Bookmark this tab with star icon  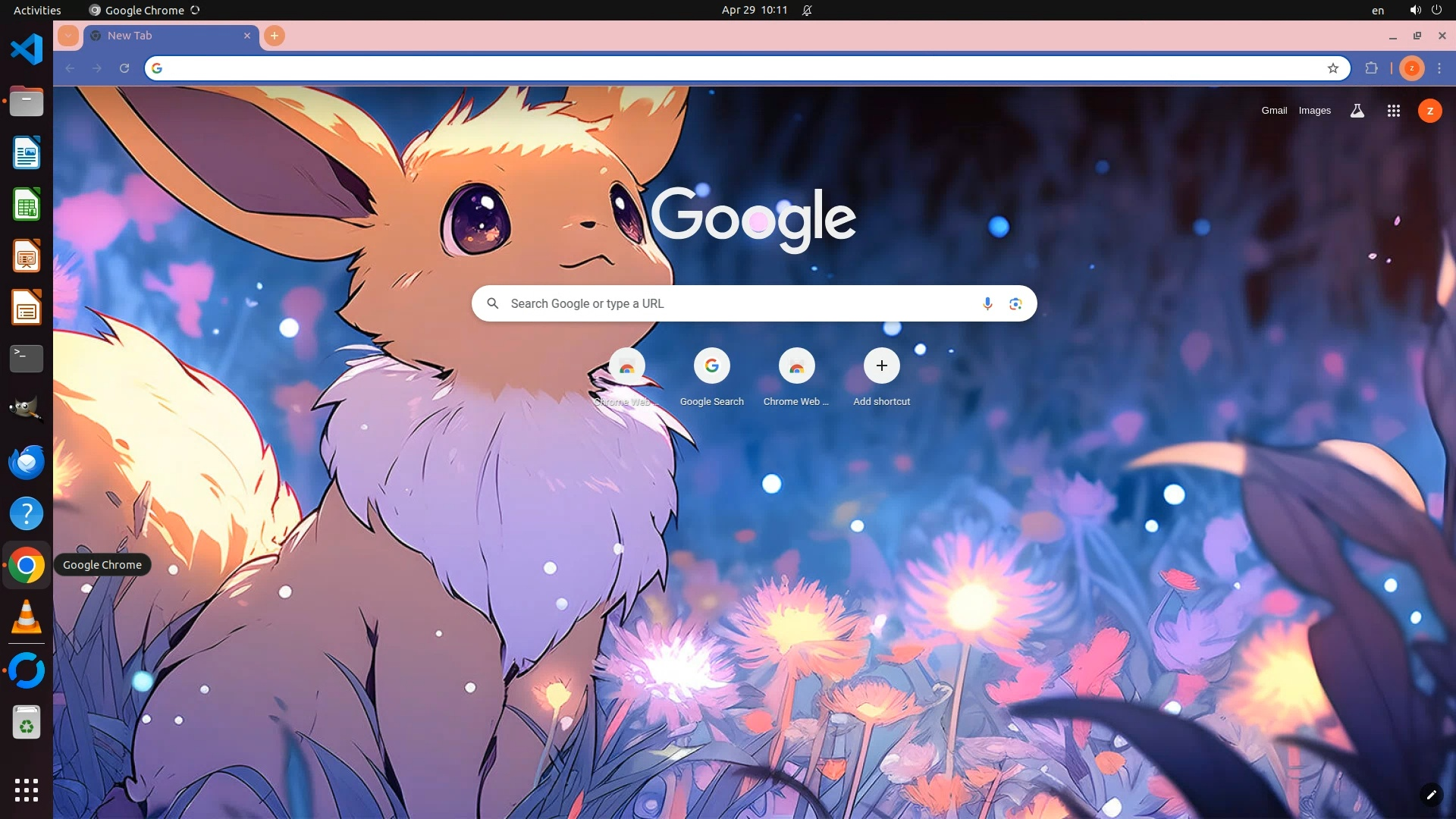[1332, 68]
